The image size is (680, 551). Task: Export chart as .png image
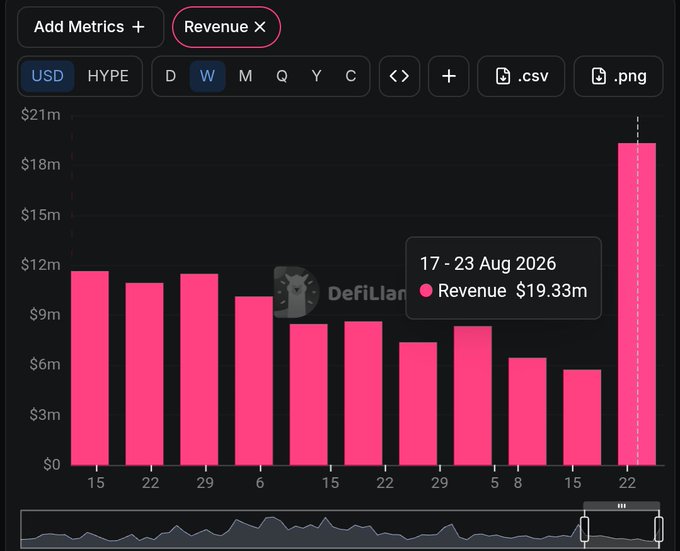(x=618, y=76)
